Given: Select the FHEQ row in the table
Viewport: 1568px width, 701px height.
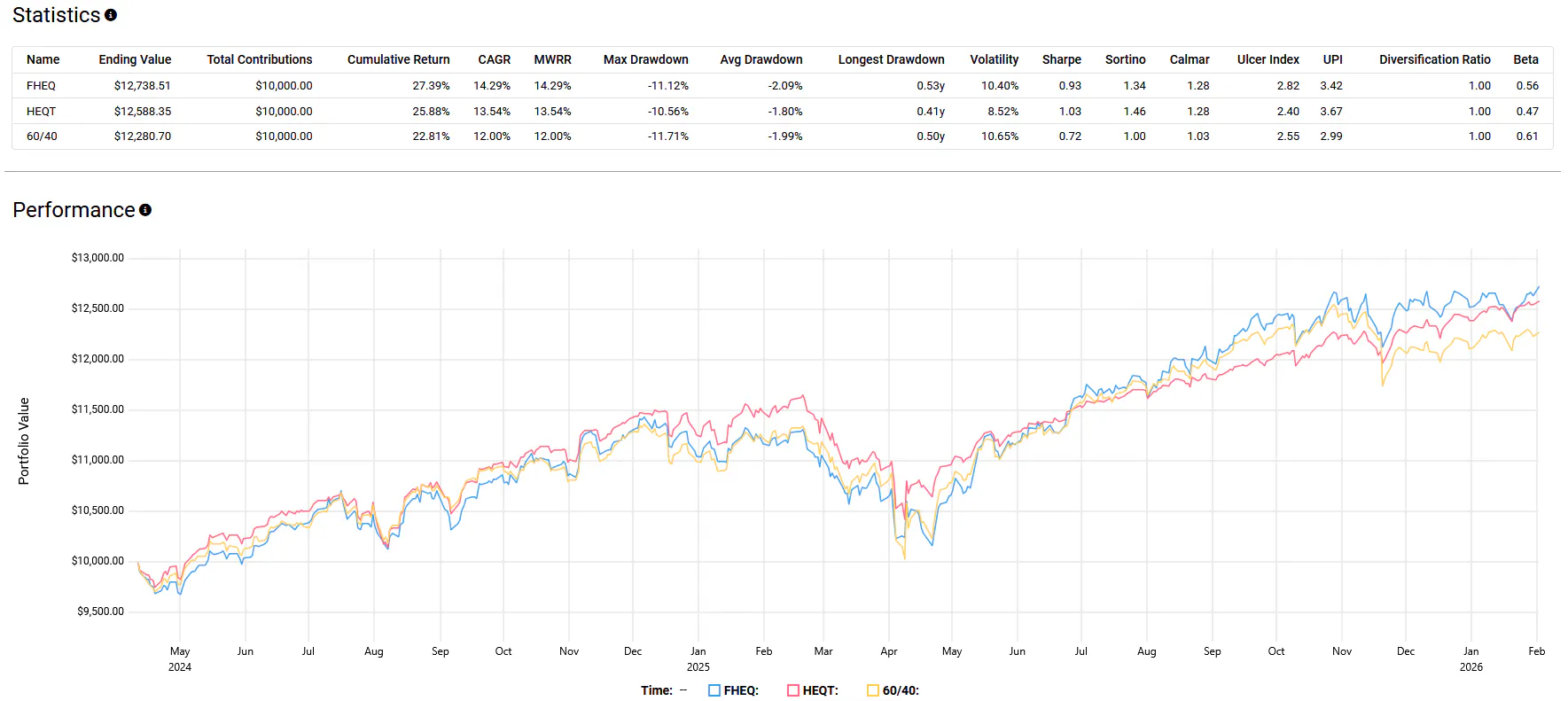Looking at the screenshot, I should (x=42, y=85).
